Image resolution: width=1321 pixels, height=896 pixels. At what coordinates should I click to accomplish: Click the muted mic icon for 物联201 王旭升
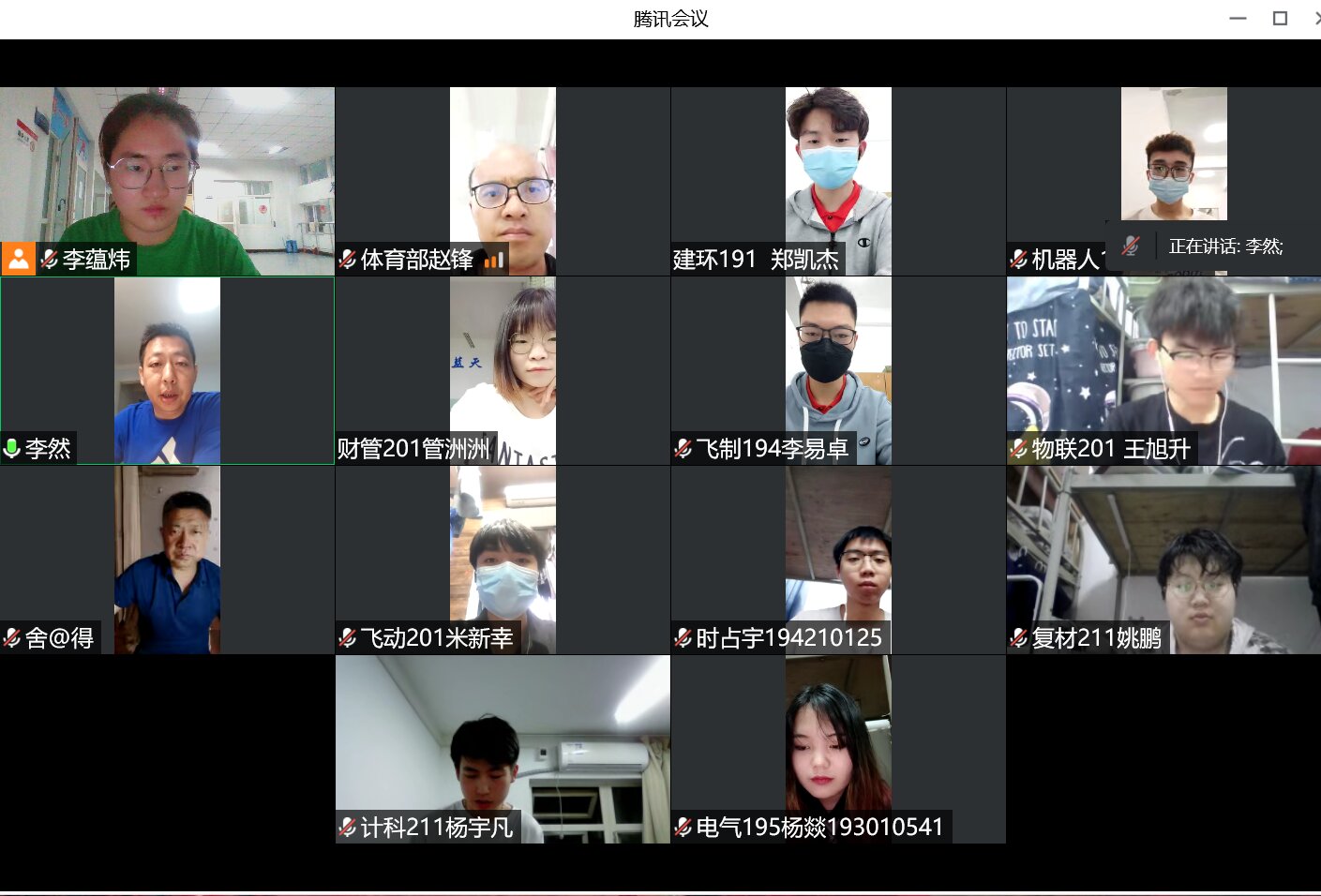point(1019,449)
